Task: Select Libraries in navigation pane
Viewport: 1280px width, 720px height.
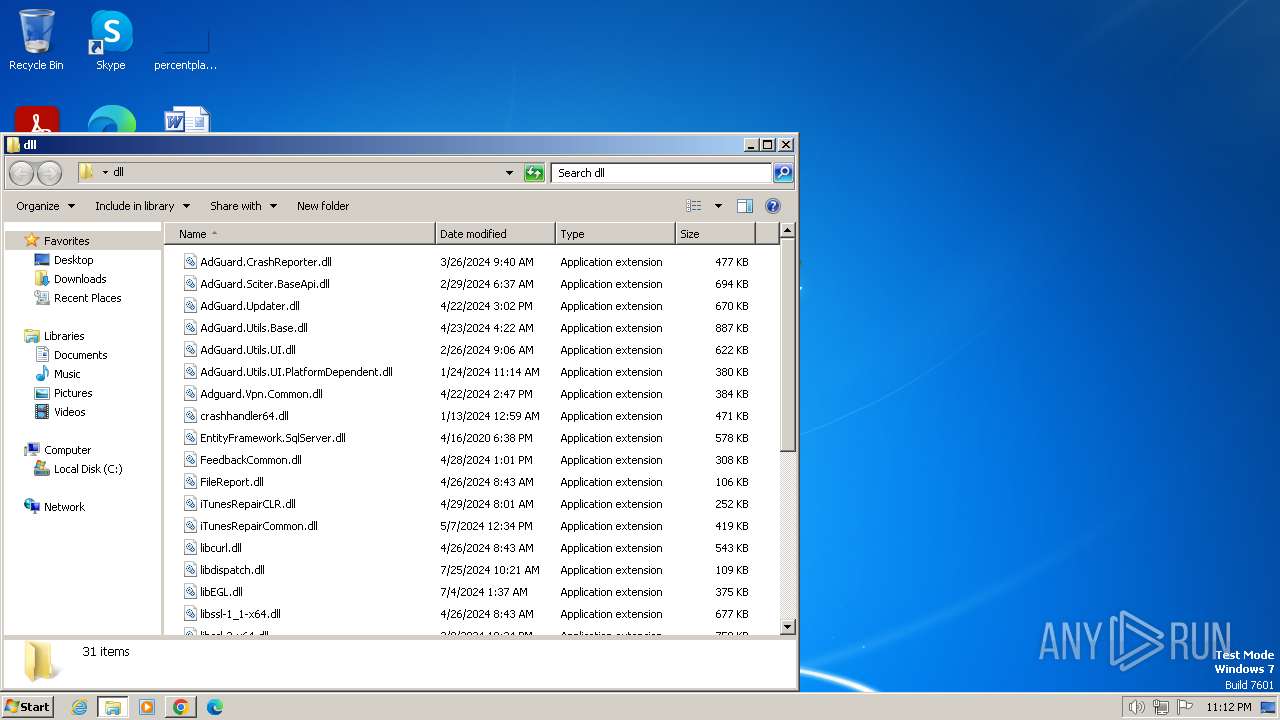Action: [64, 336]
